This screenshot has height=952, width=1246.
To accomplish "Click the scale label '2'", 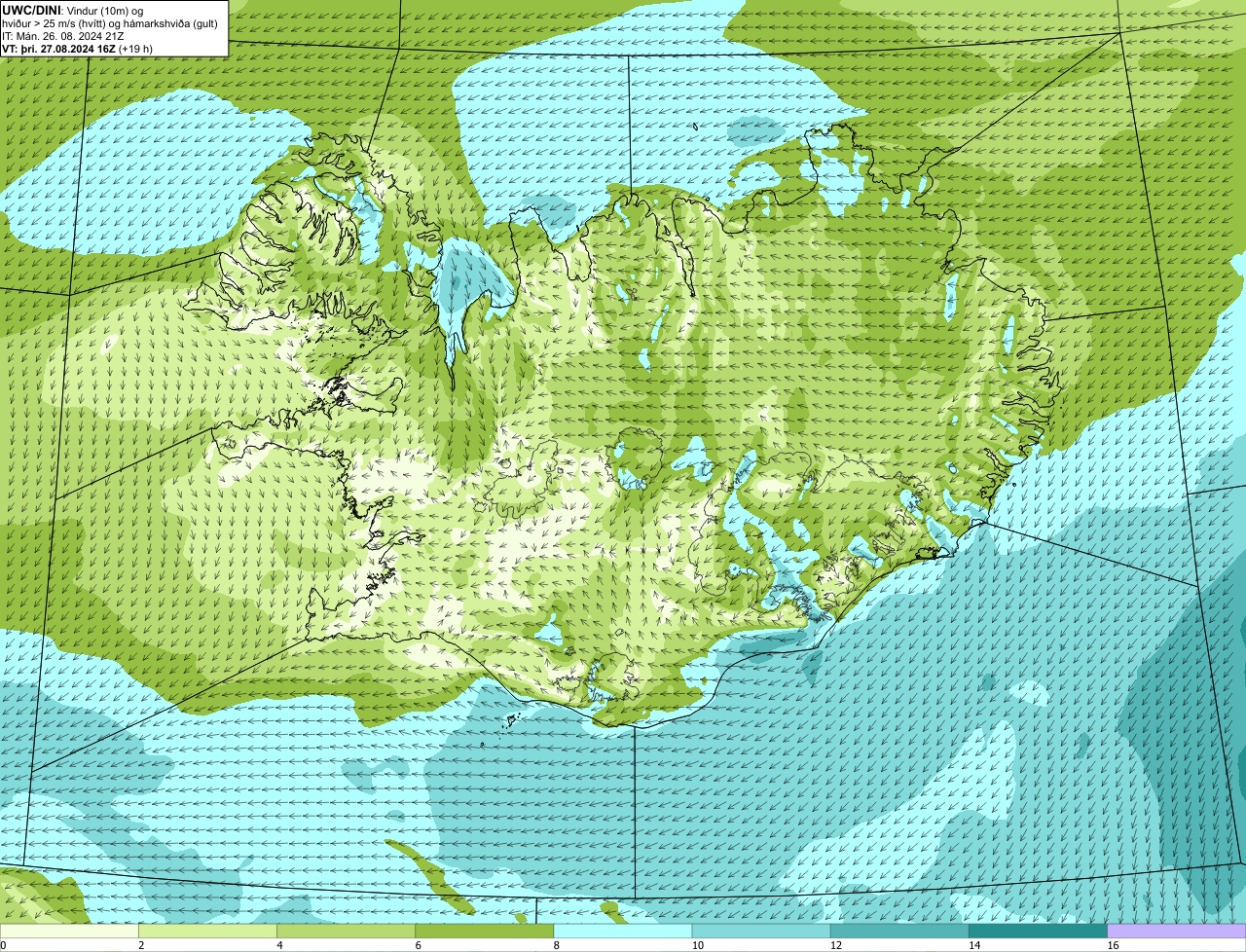I will point(141,945).
